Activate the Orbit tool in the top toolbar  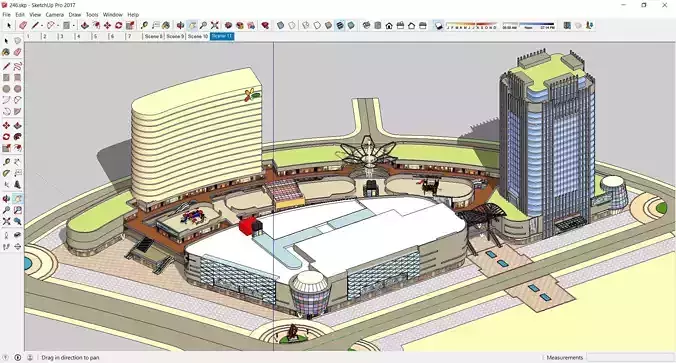click(180, 25)
